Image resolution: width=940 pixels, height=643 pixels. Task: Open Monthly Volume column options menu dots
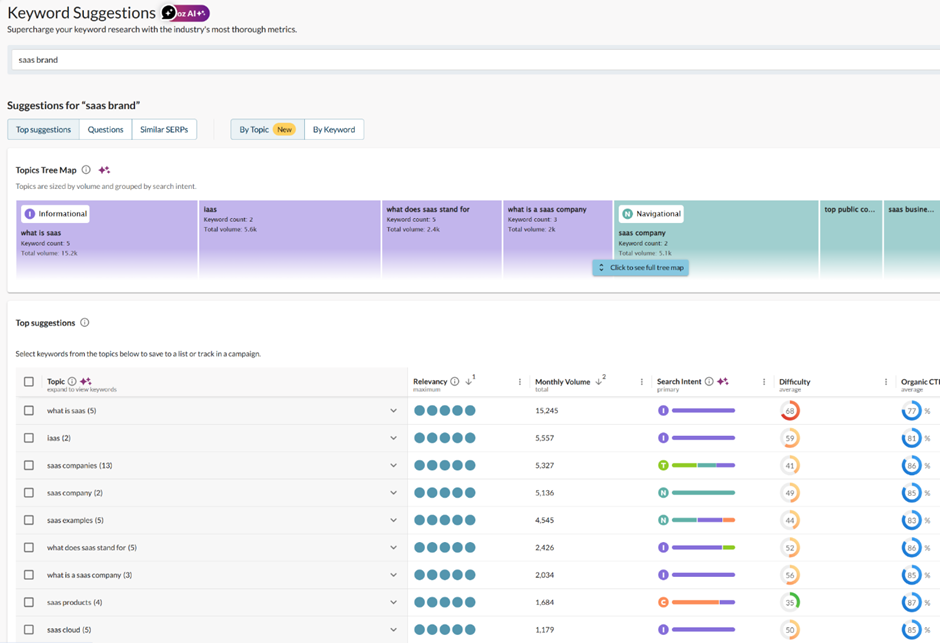641,382
